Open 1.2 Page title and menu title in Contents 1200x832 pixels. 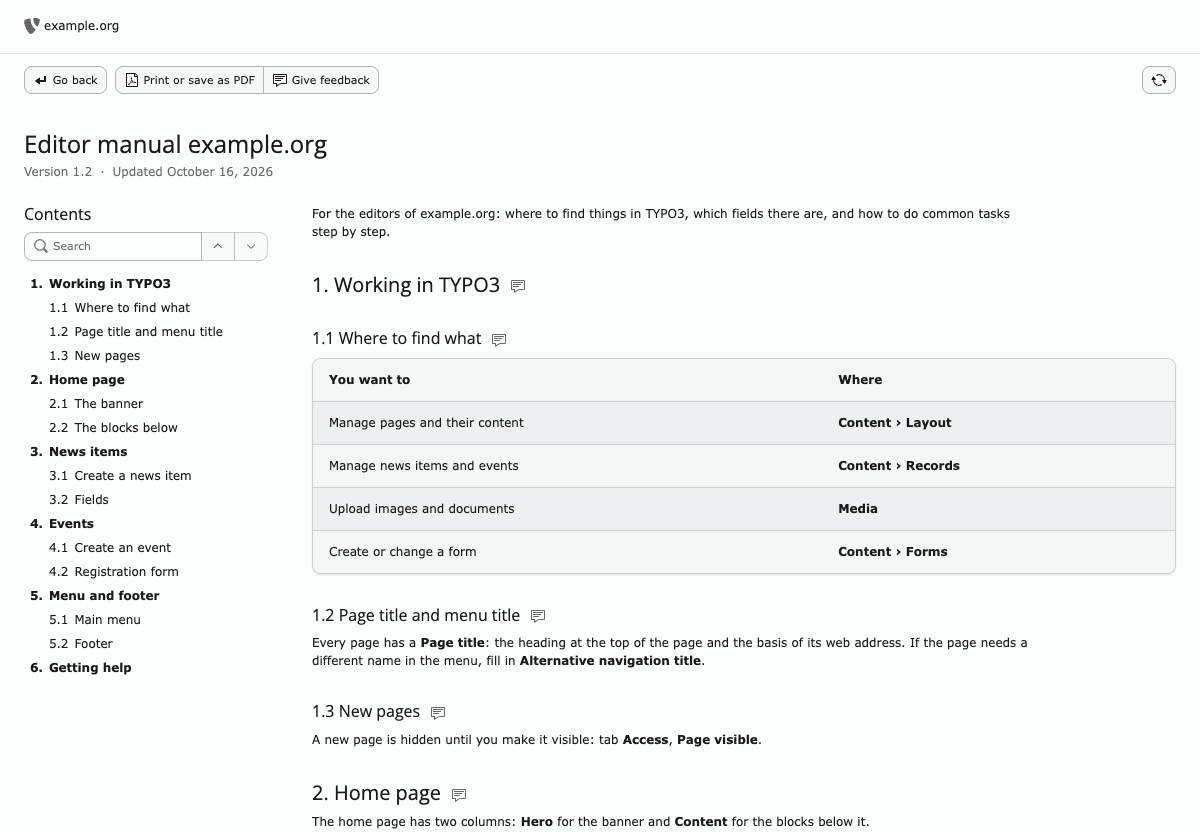tap(136, 332)
